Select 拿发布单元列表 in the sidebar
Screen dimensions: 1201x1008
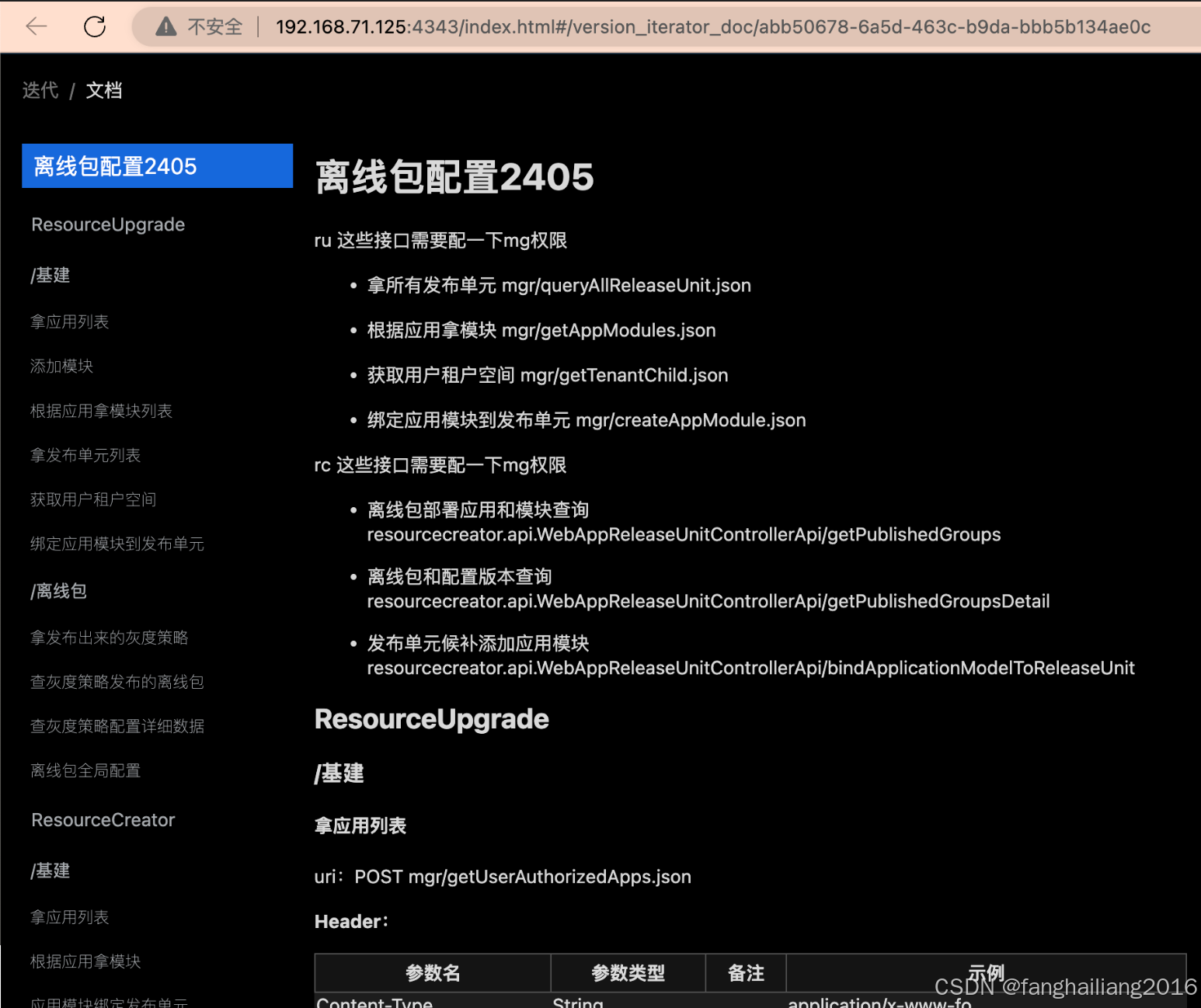[x=85, y=455]
